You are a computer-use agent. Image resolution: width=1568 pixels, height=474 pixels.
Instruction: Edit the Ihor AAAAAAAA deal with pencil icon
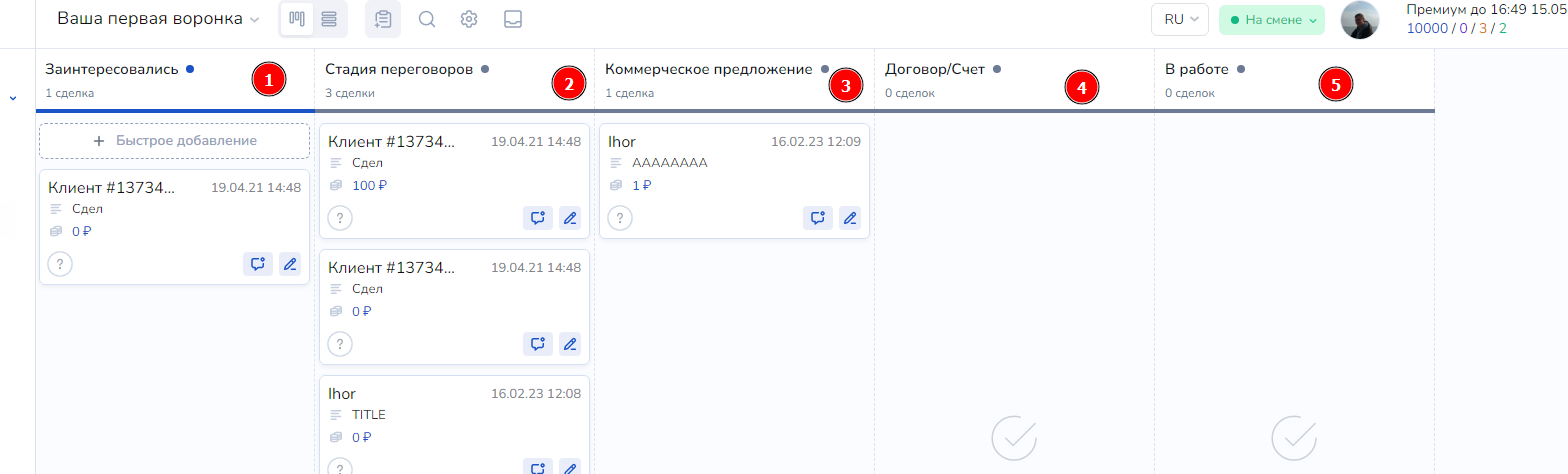[849, 218]
